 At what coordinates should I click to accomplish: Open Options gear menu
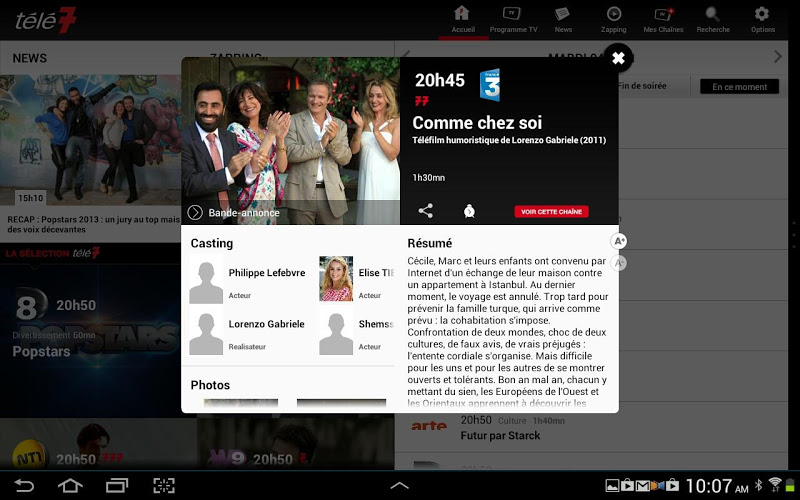coord(762,19)
